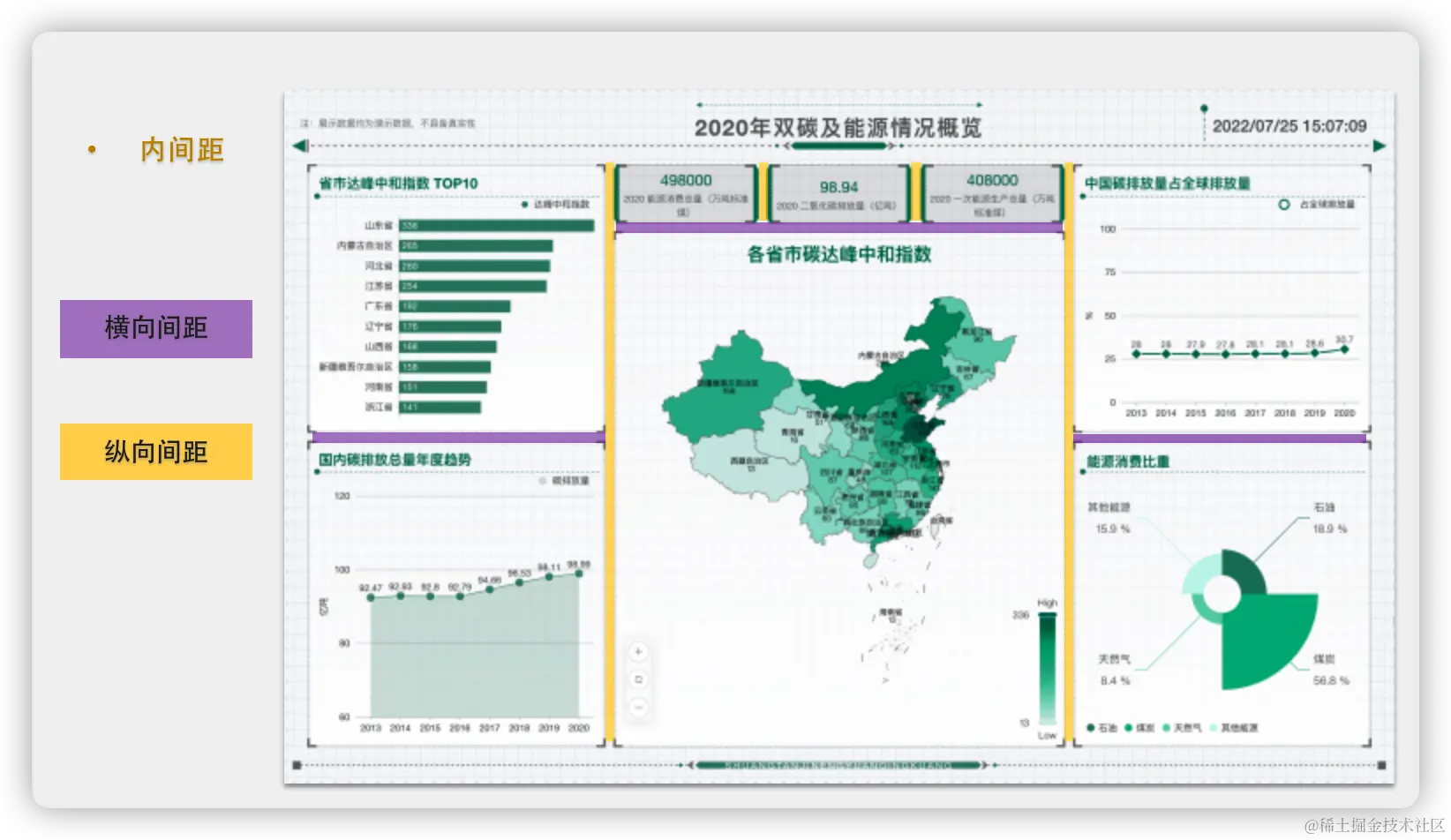Expand the 横向间距 section
This screenshot has height=840, width=1451.
pos(155,328)
